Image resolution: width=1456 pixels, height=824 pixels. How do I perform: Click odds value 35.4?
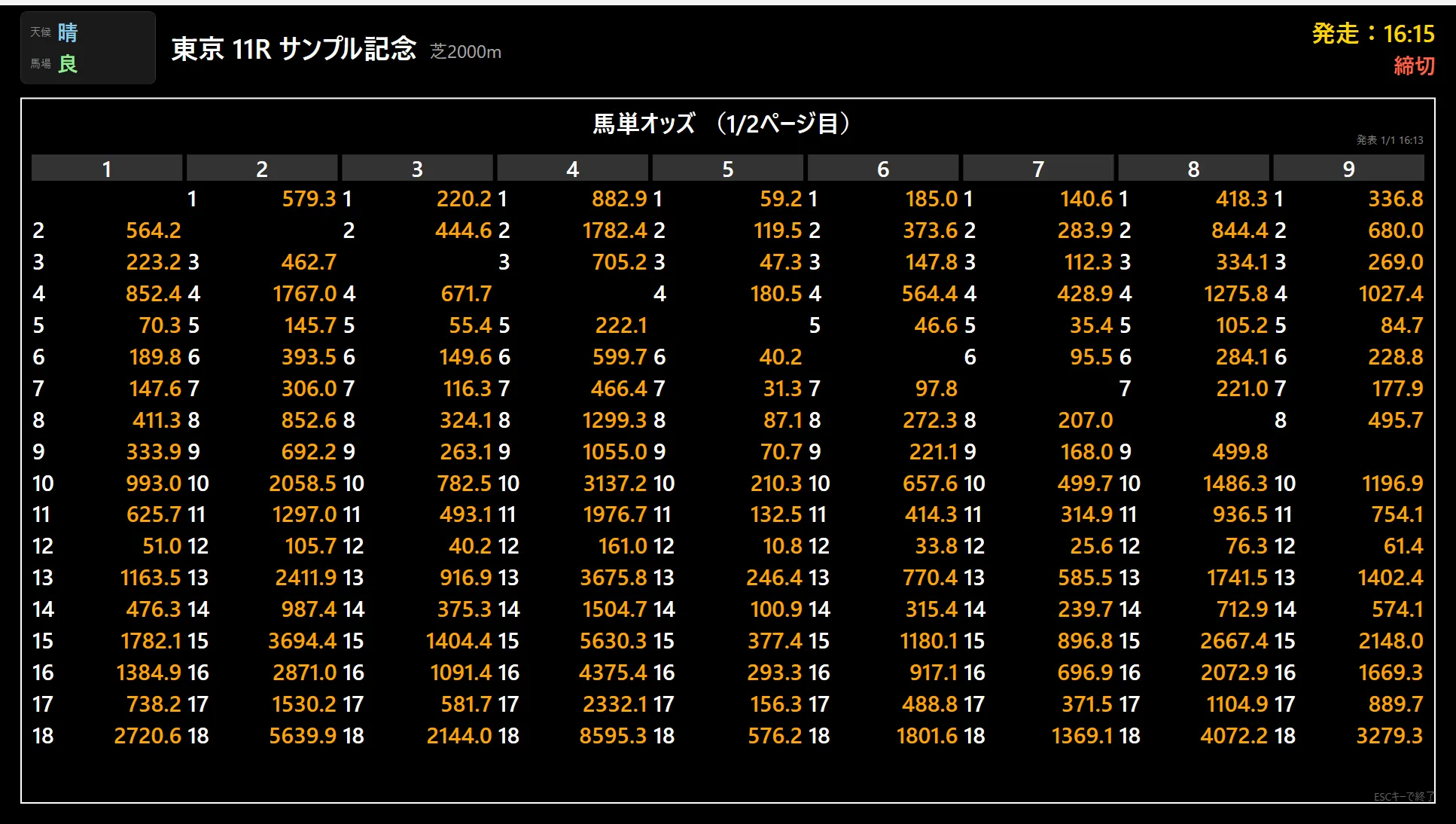pos(1092,325)
